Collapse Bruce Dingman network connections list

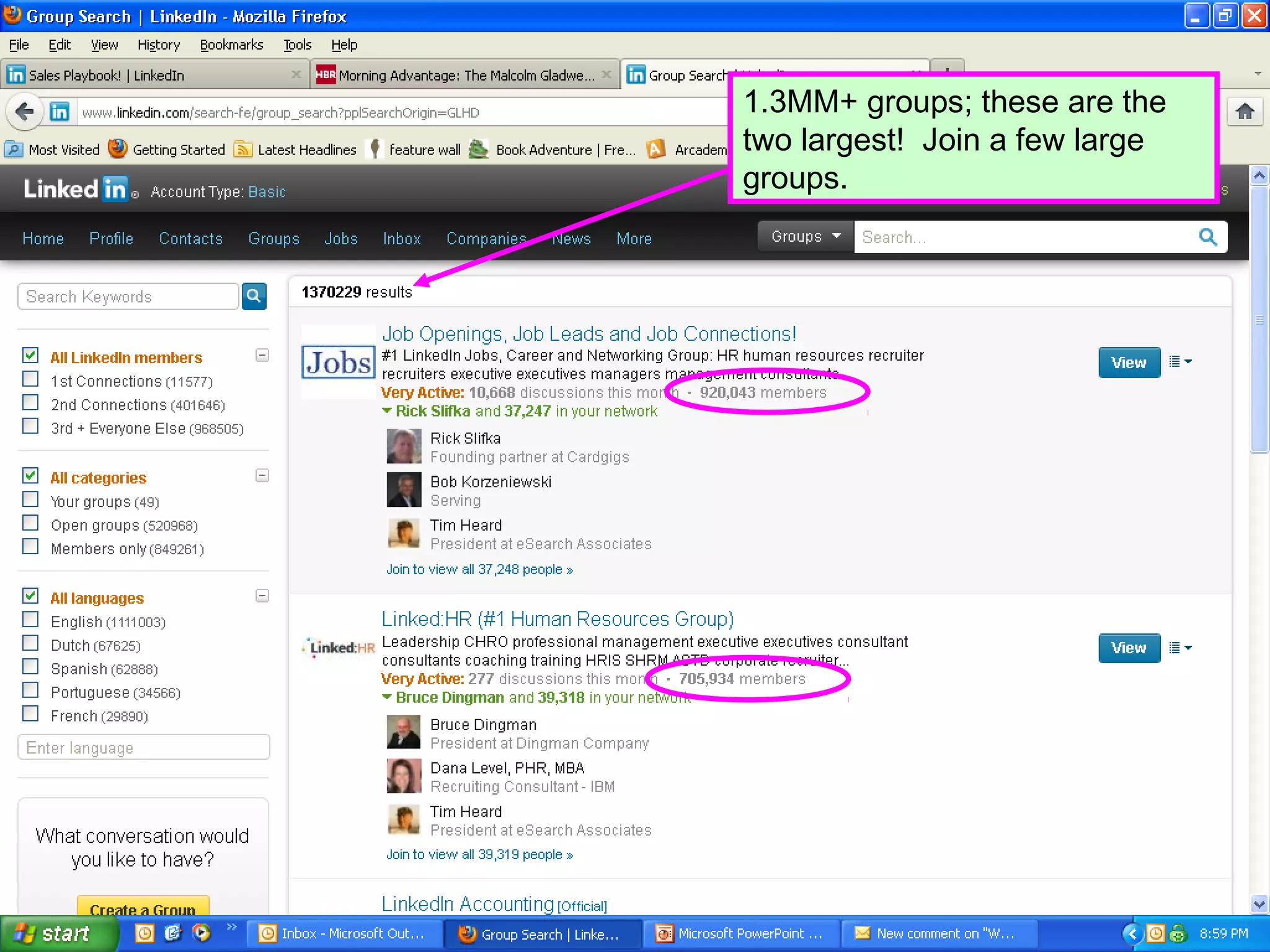386,697
